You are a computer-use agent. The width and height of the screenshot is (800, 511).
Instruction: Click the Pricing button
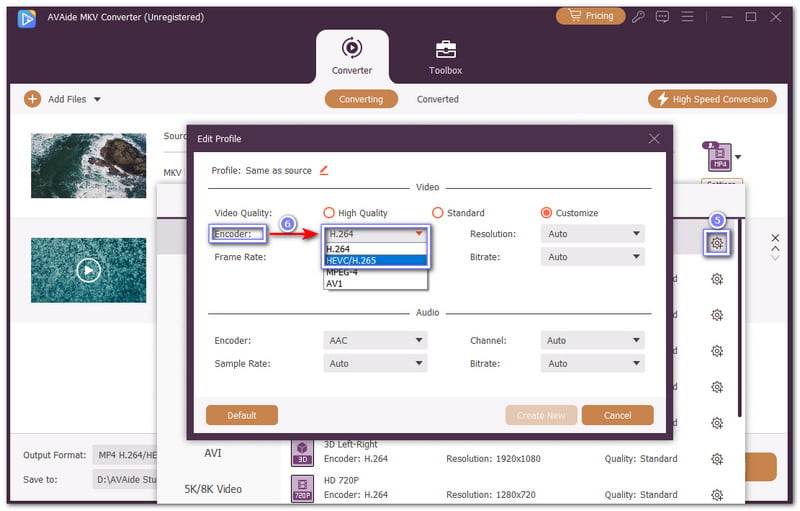[590, 16]
